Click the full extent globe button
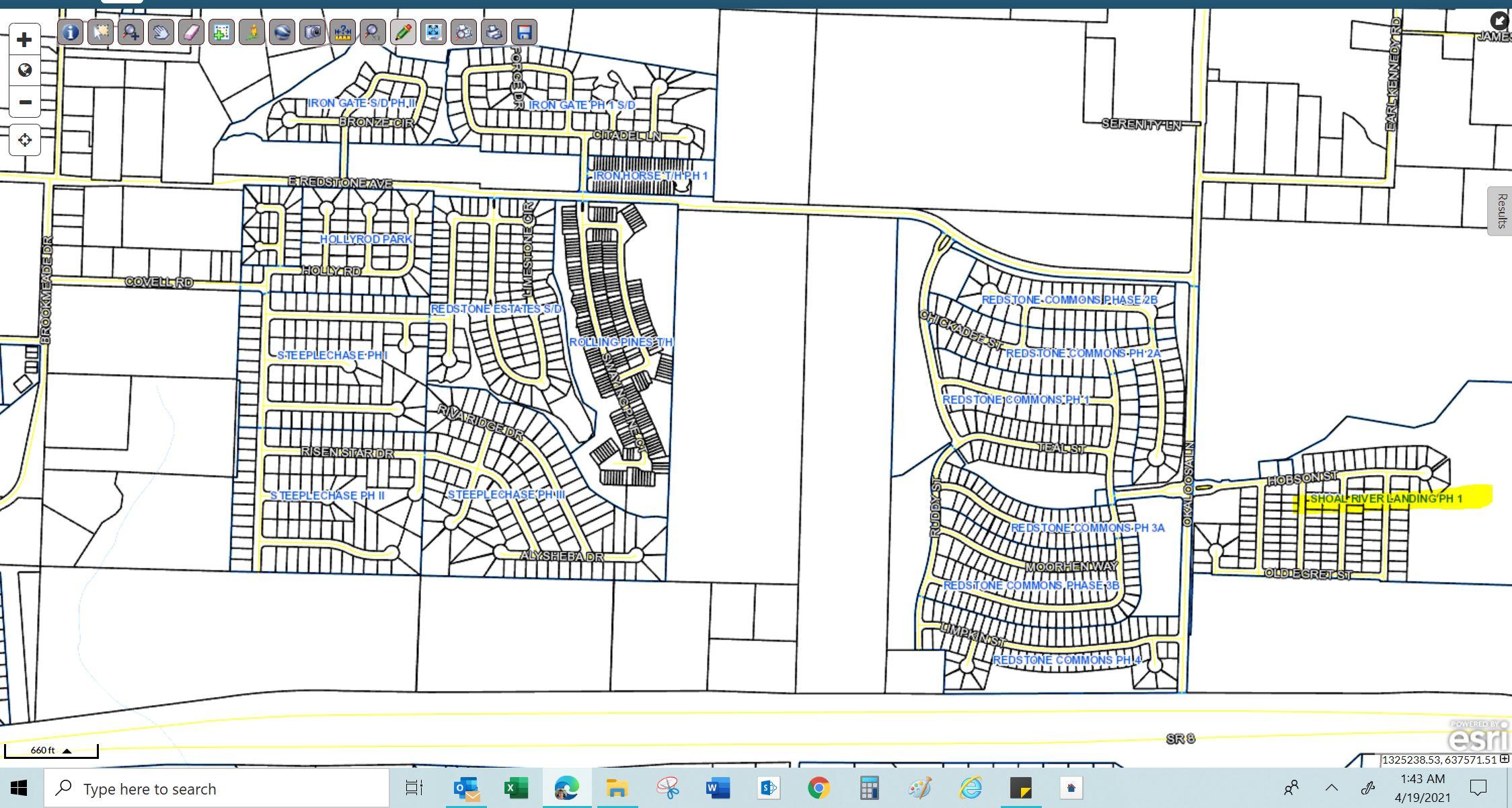The height and width of the screenshot is (808, 1512). [x=25, y=70]
